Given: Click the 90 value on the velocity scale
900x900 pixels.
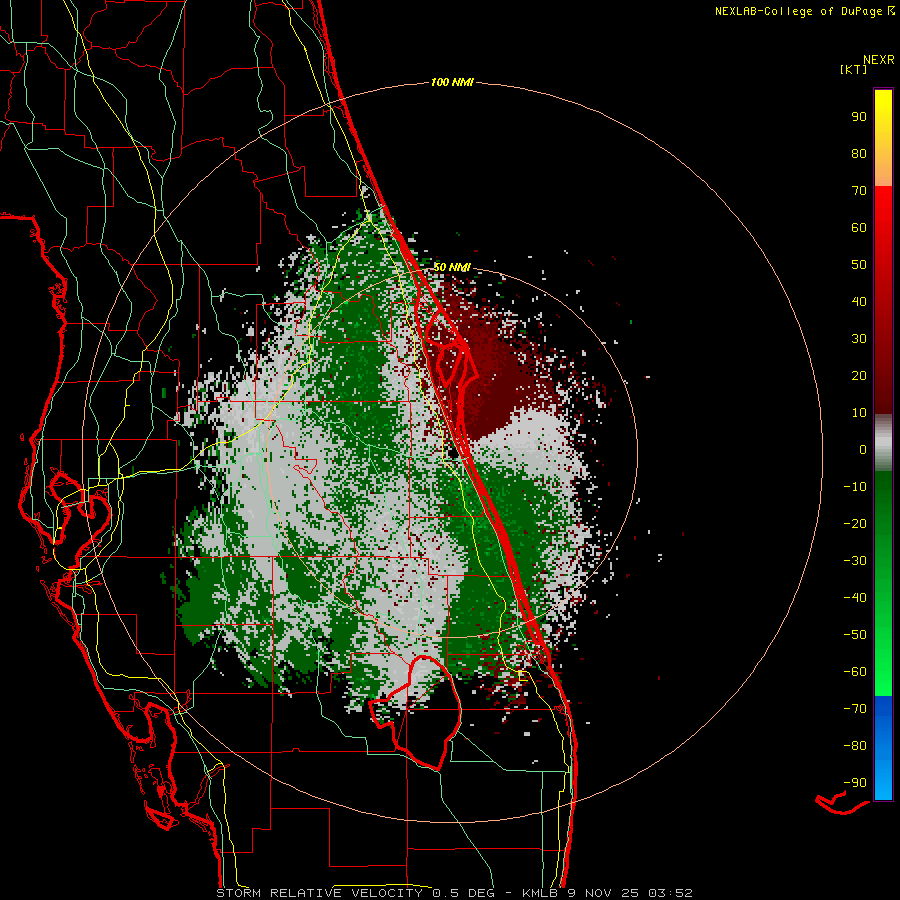Looking at the screenshot, I should [859, 117].
